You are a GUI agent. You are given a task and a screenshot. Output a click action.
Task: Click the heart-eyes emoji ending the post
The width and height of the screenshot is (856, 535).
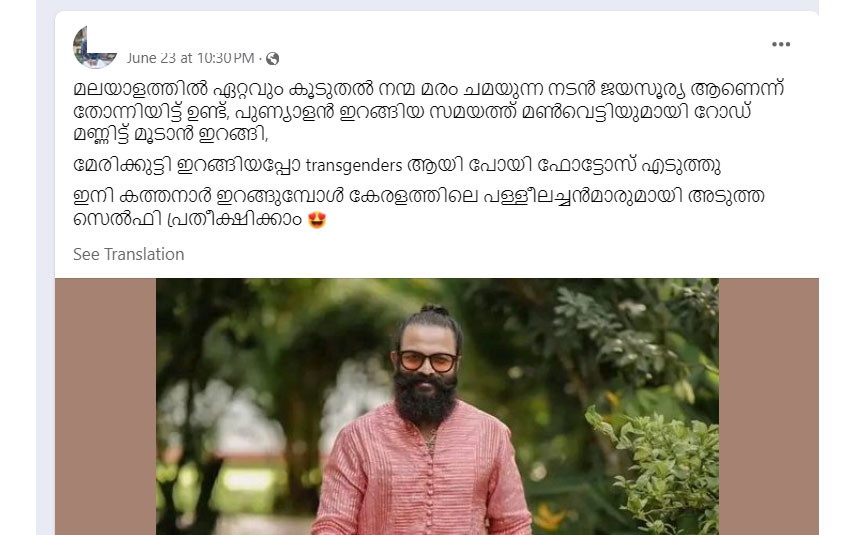pyautogui.click(x=317, y=220)
